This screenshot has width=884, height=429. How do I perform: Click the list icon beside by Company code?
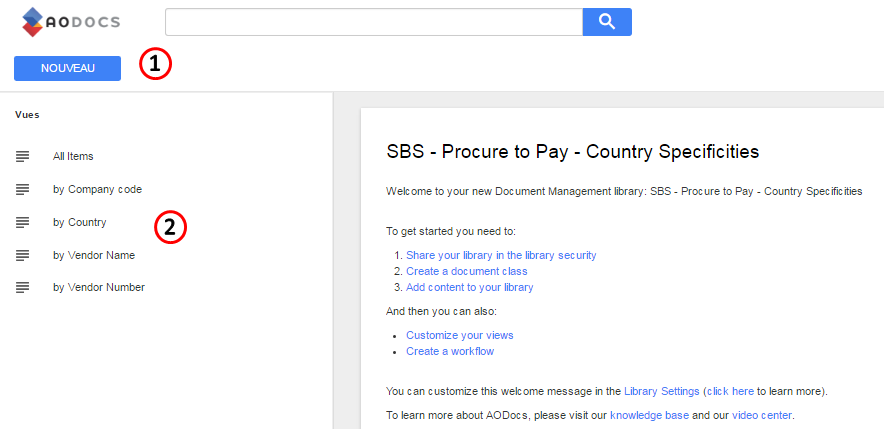(23, 189)
